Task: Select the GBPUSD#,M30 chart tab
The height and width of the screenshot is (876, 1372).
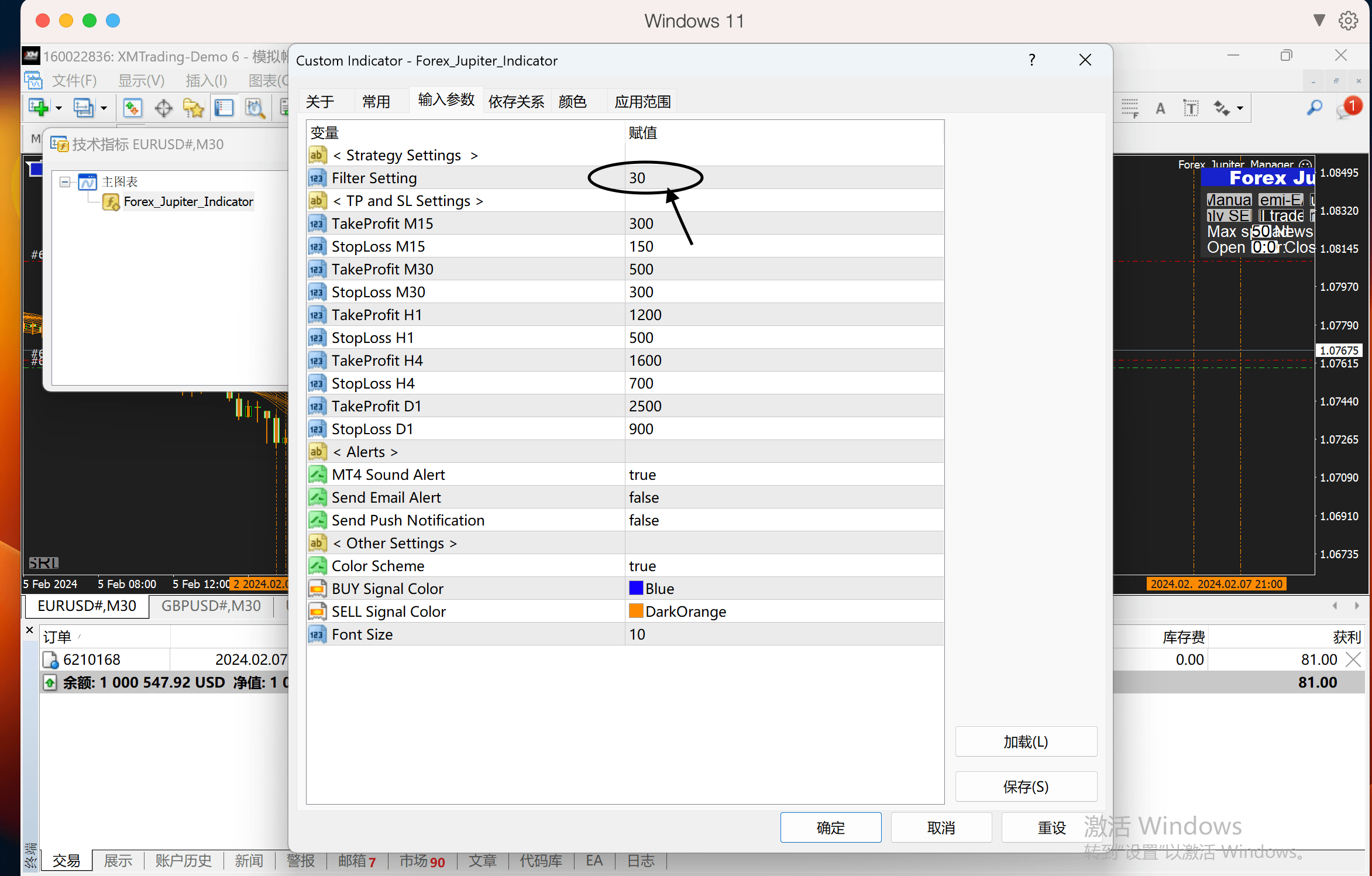Action: tap(211, 606)
